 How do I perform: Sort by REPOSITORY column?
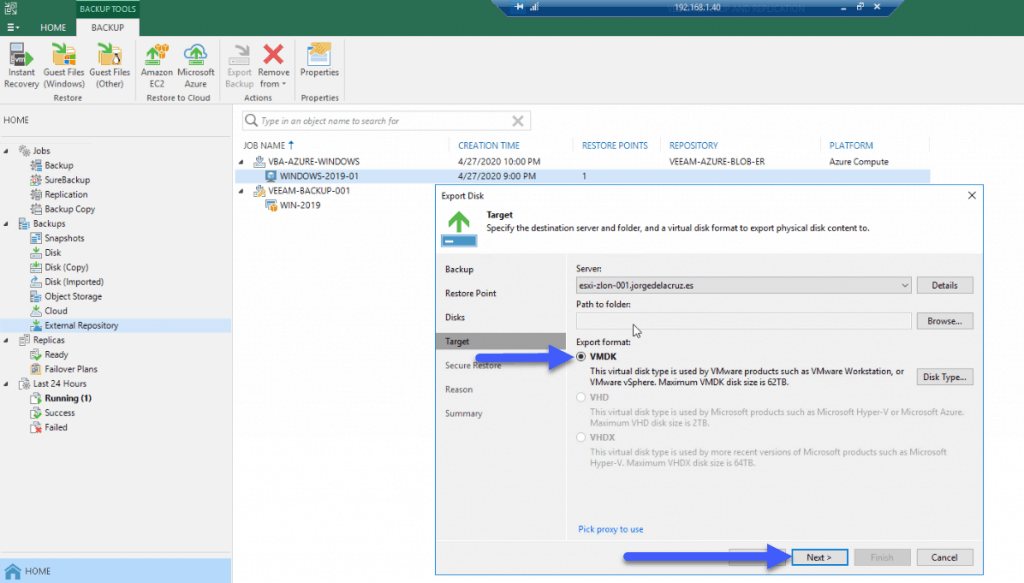point(693,146)
